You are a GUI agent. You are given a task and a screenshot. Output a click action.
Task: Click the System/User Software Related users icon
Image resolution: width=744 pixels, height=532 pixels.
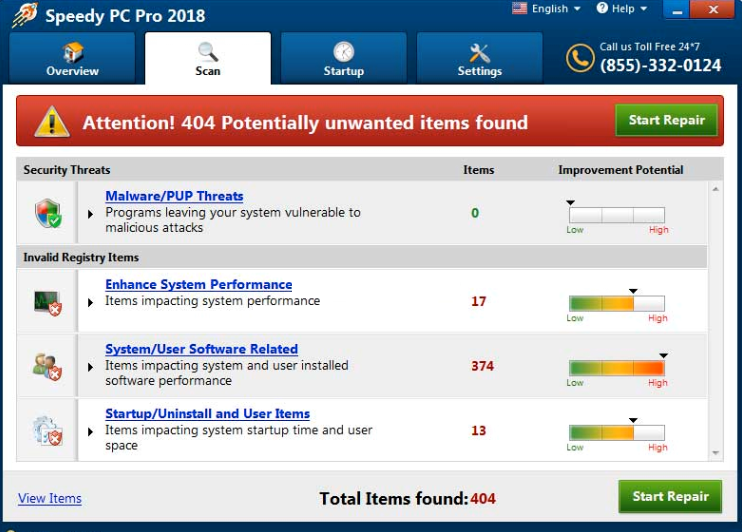47,366
